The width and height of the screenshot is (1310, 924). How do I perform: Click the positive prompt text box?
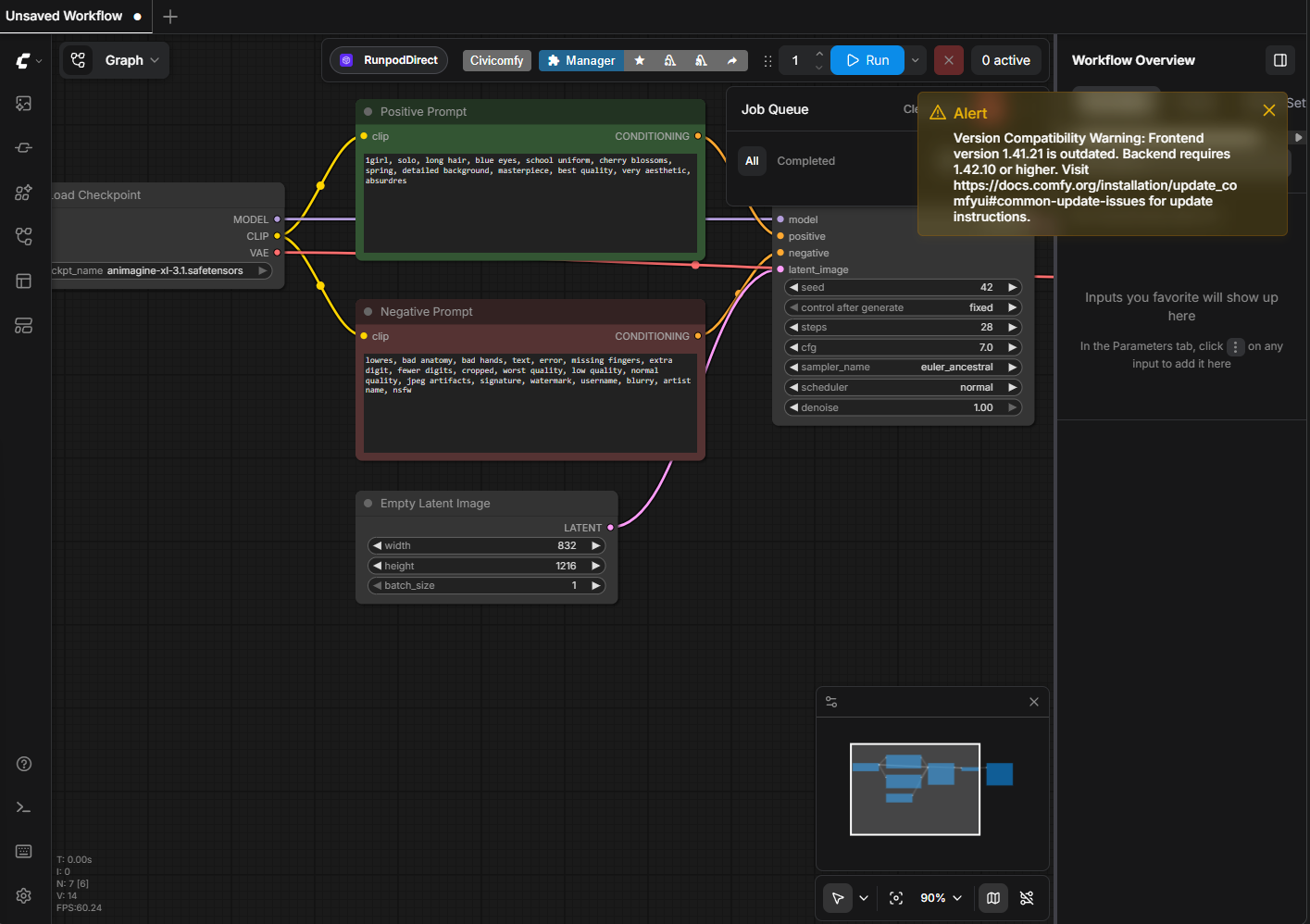click(x=530, y=204)
